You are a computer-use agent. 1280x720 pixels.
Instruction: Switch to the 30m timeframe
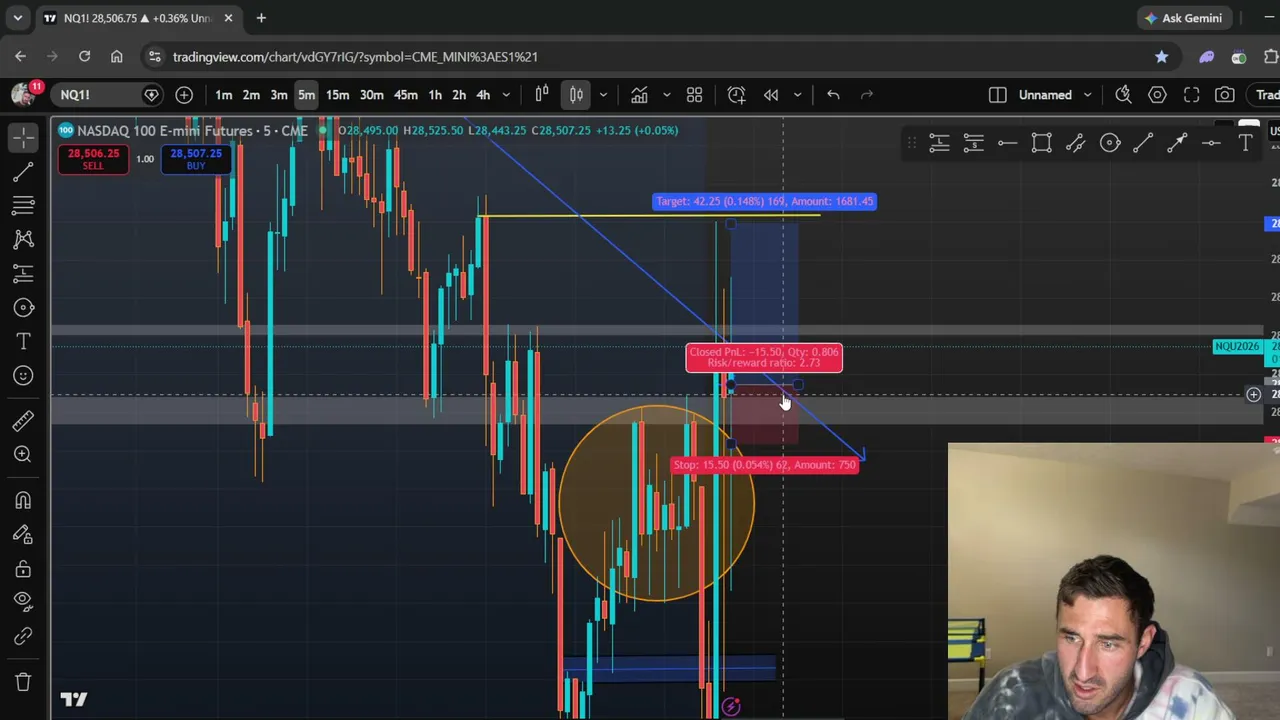(x=371, y=95)
